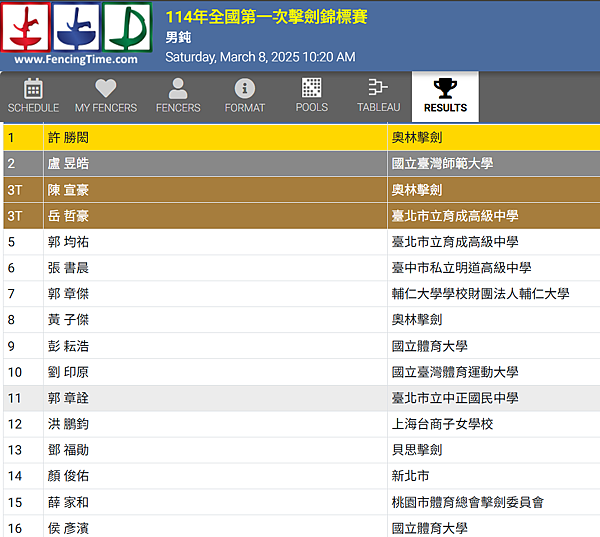
Task: Click the blue epee fencer logo
Action: point(77,27)
